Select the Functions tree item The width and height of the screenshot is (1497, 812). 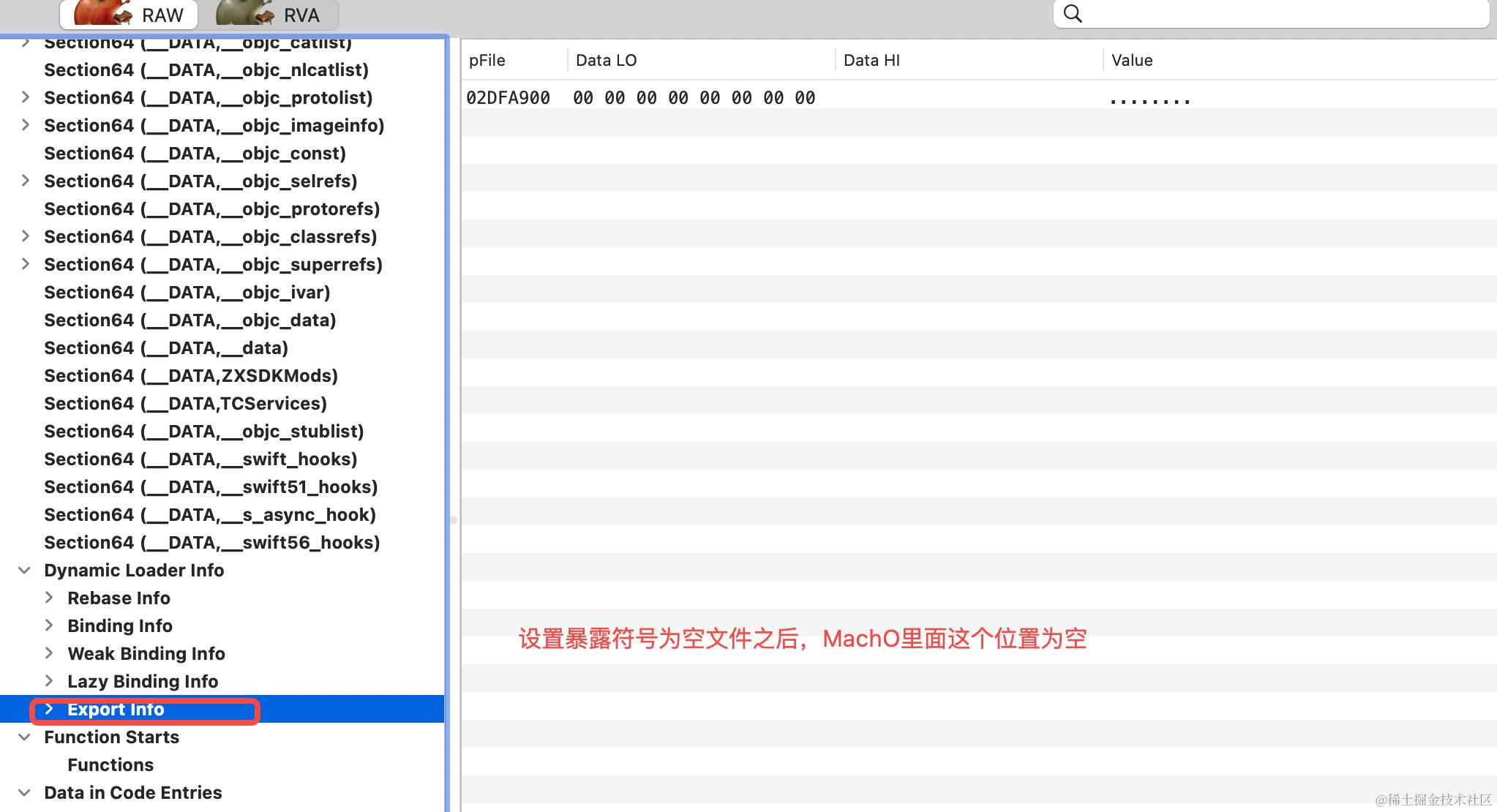(x=110, y=765)
